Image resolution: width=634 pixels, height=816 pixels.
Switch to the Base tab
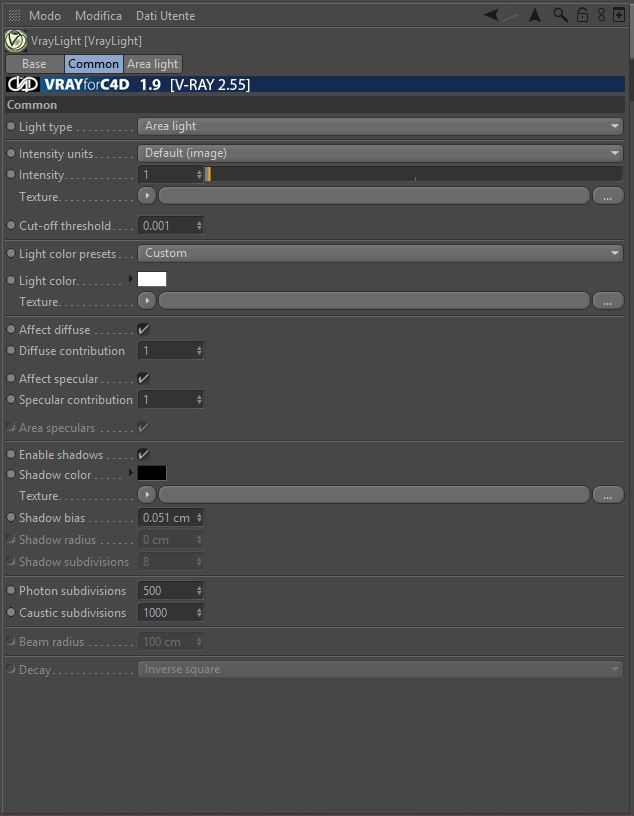click(x=35, y=64)
